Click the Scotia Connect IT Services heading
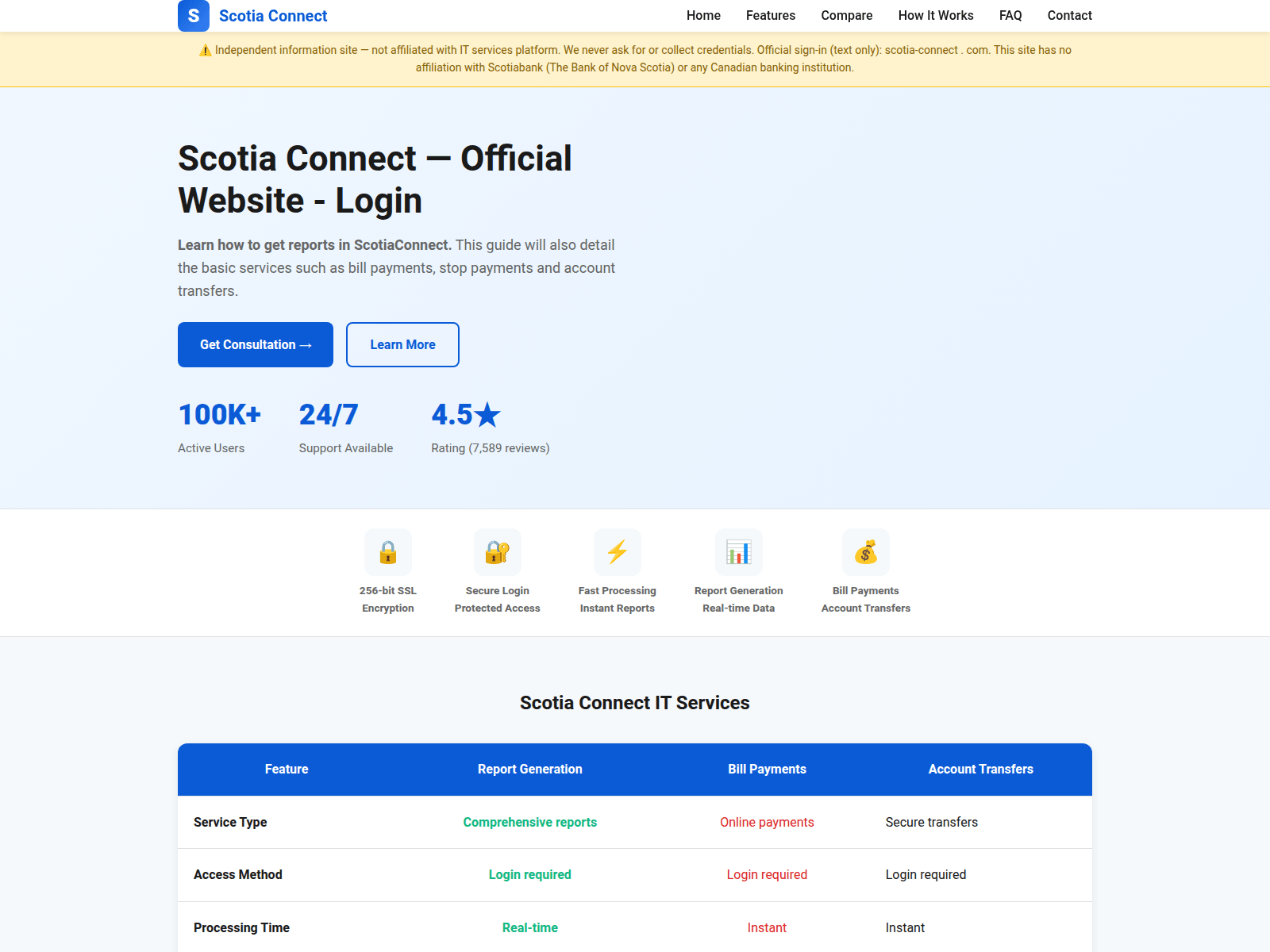 pos(635,703)
